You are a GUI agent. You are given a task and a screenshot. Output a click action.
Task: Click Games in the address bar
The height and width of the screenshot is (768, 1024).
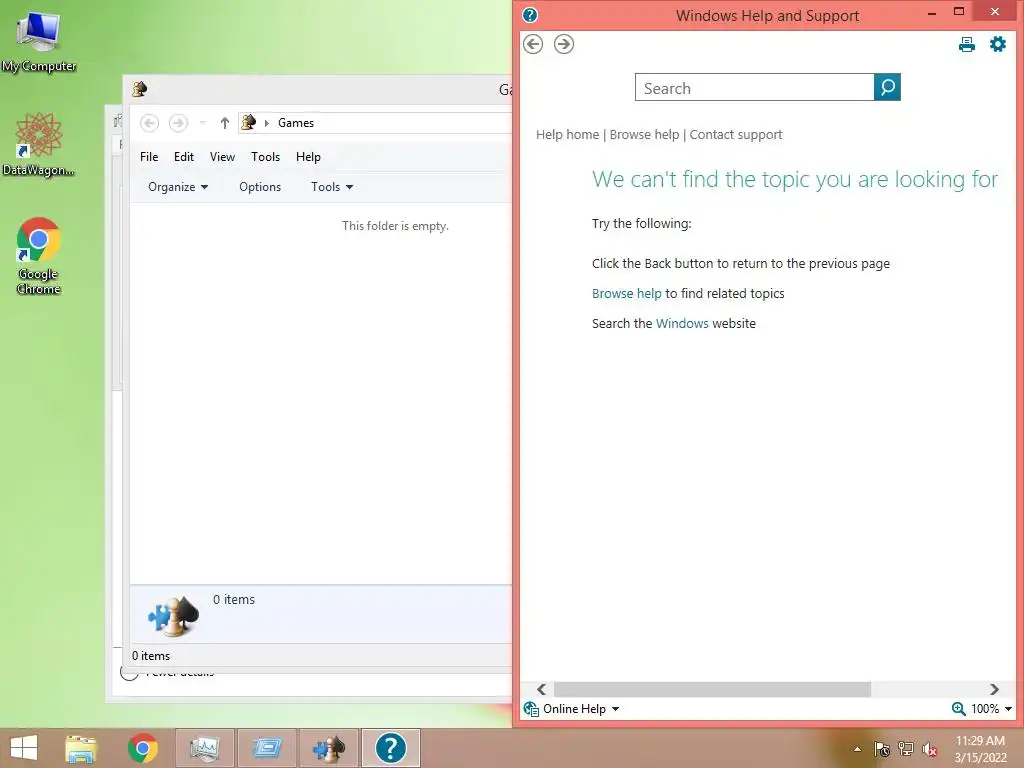pos(296,123)
